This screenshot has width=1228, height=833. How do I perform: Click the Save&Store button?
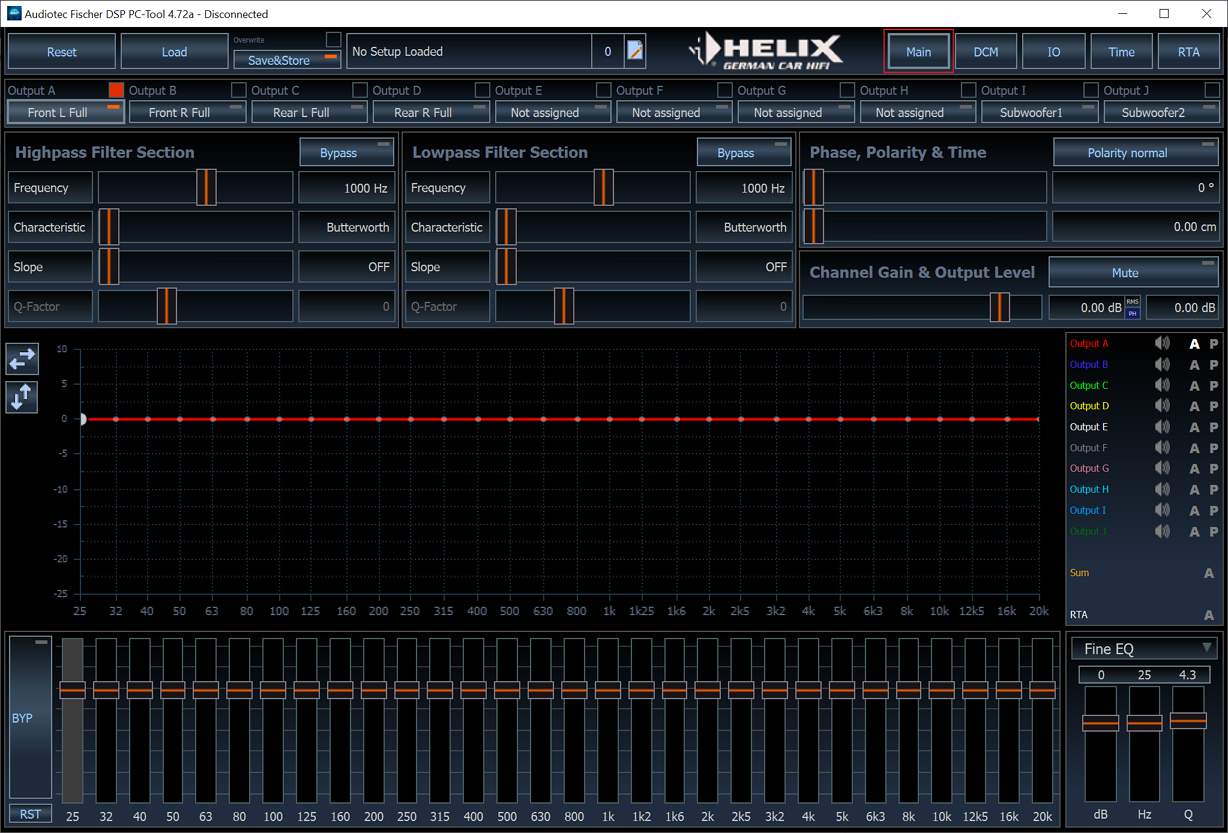click(287, 60)
